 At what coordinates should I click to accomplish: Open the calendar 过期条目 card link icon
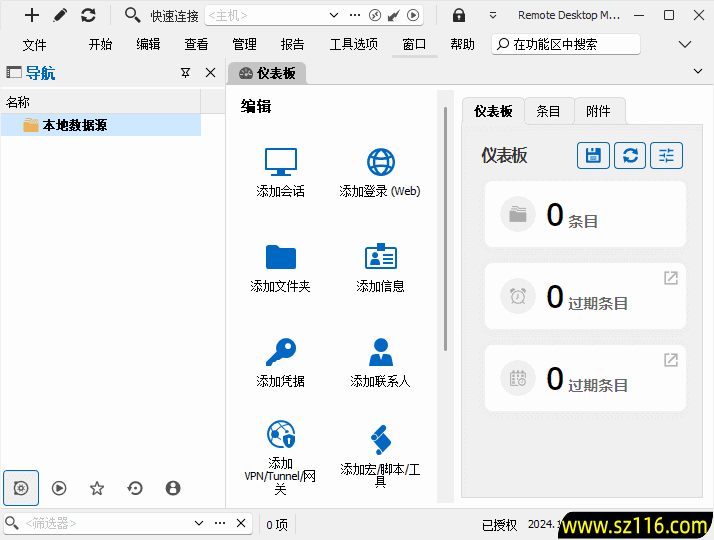click(x=671, y=360)
